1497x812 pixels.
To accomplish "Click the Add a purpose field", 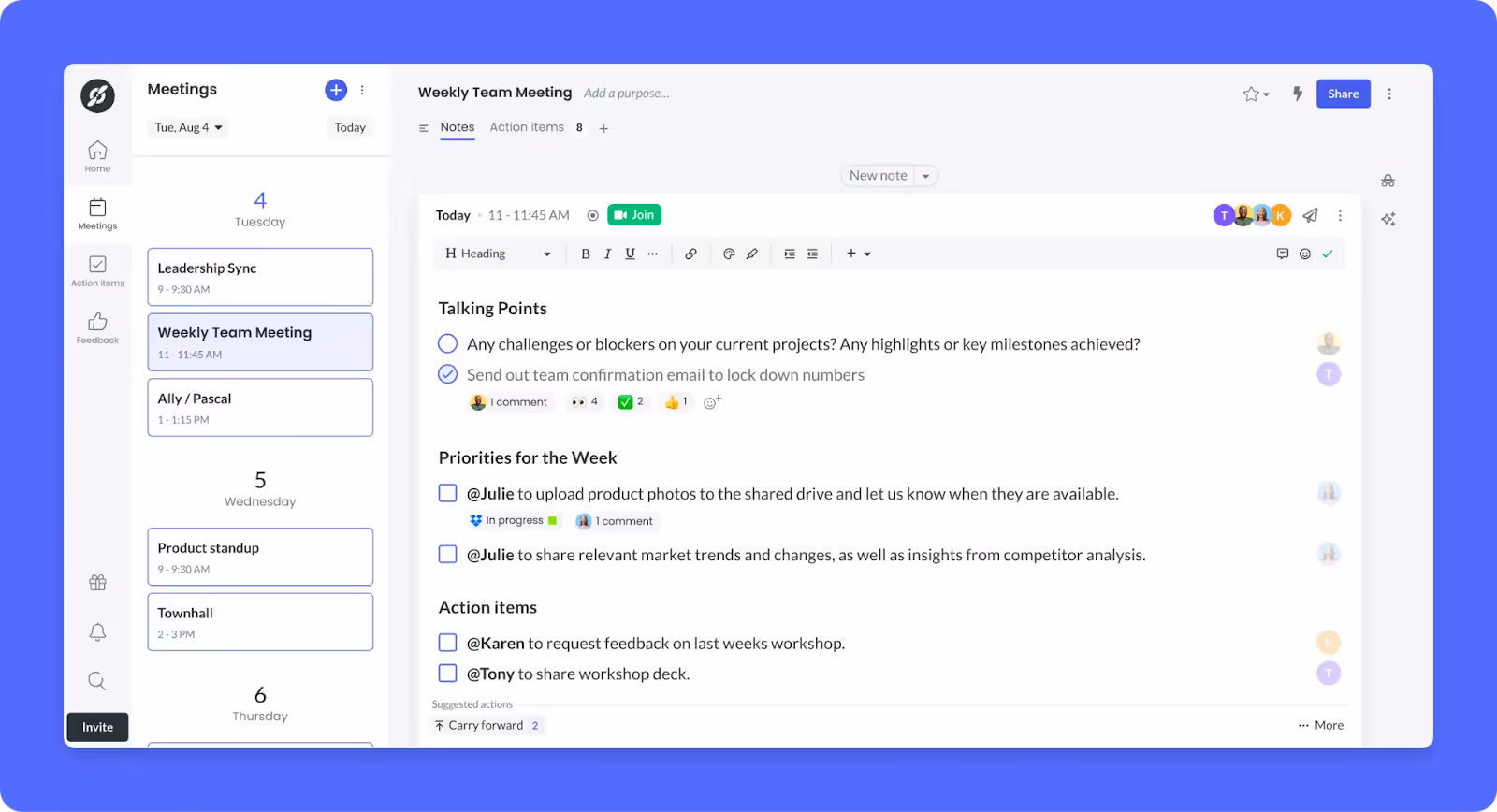I will pyautogui.click(x=627, y=94).
